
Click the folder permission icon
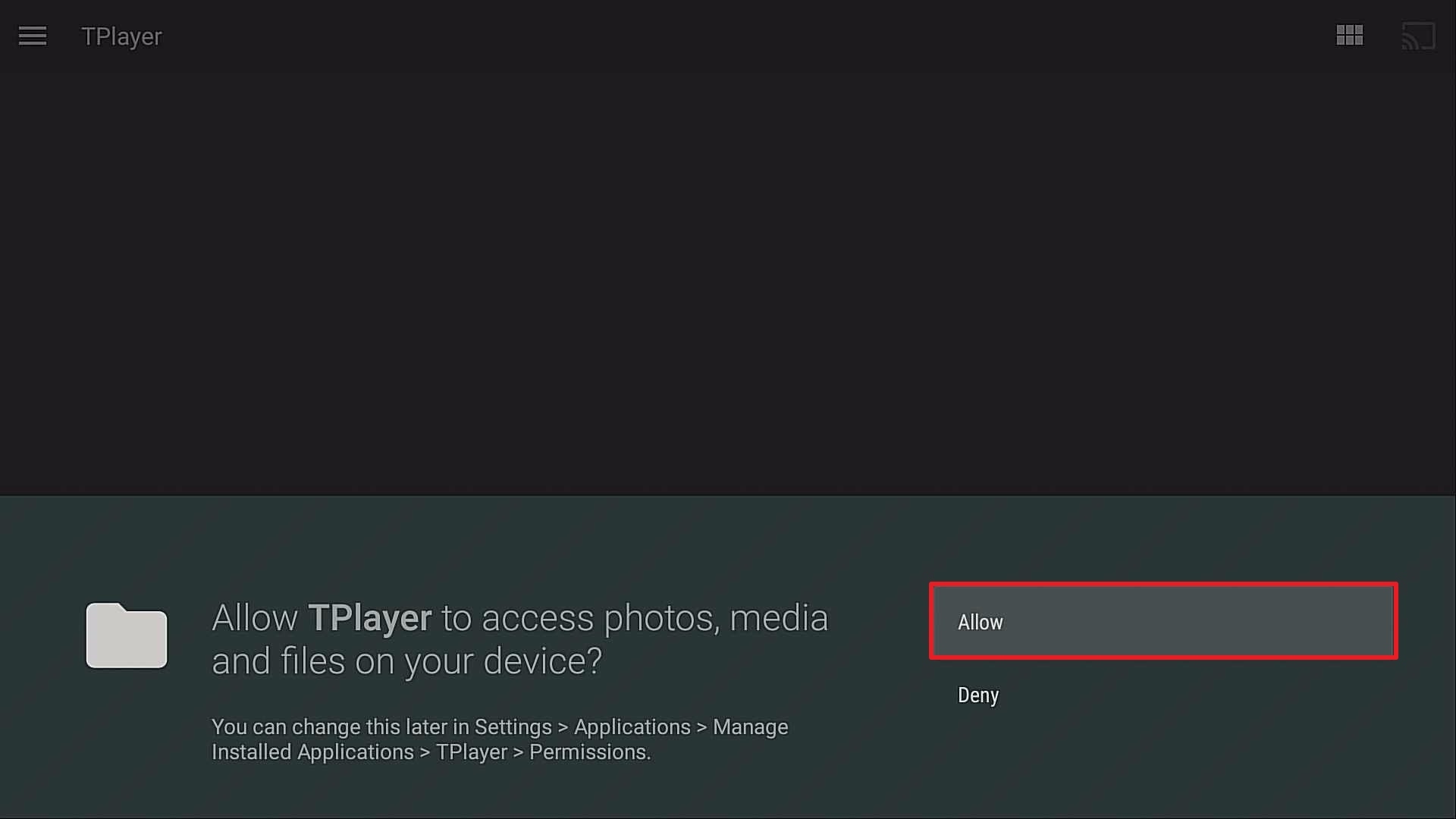[x=127, y=635]
